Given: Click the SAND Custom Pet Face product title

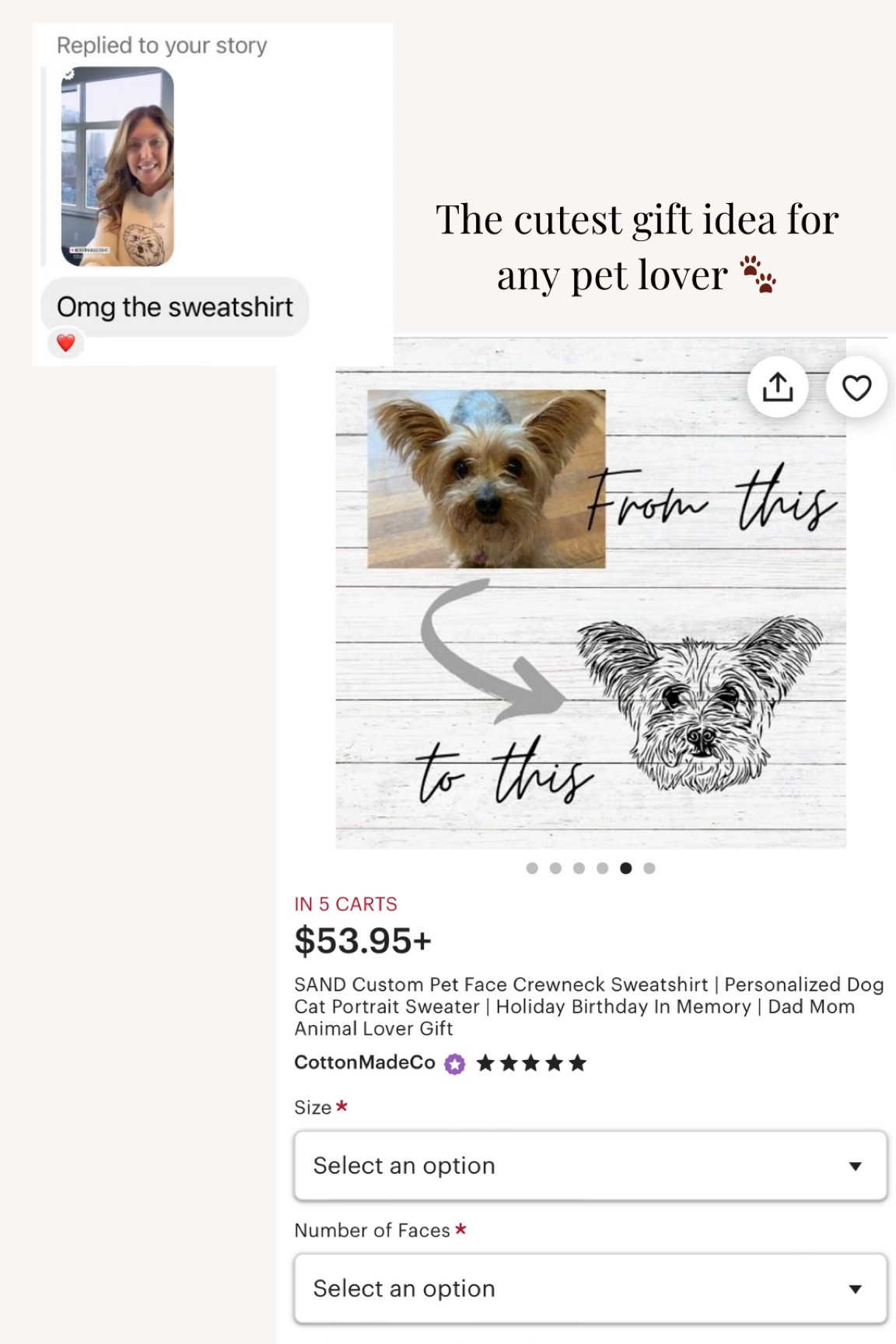Looking at the screenshot, I should pos(588,1006).
